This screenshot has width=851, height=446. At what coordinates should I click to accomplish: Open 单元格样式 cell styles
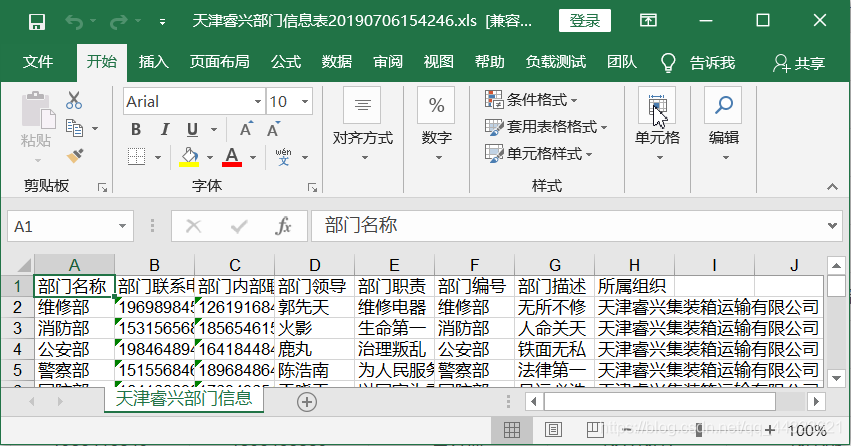click(x=538, y=154)
